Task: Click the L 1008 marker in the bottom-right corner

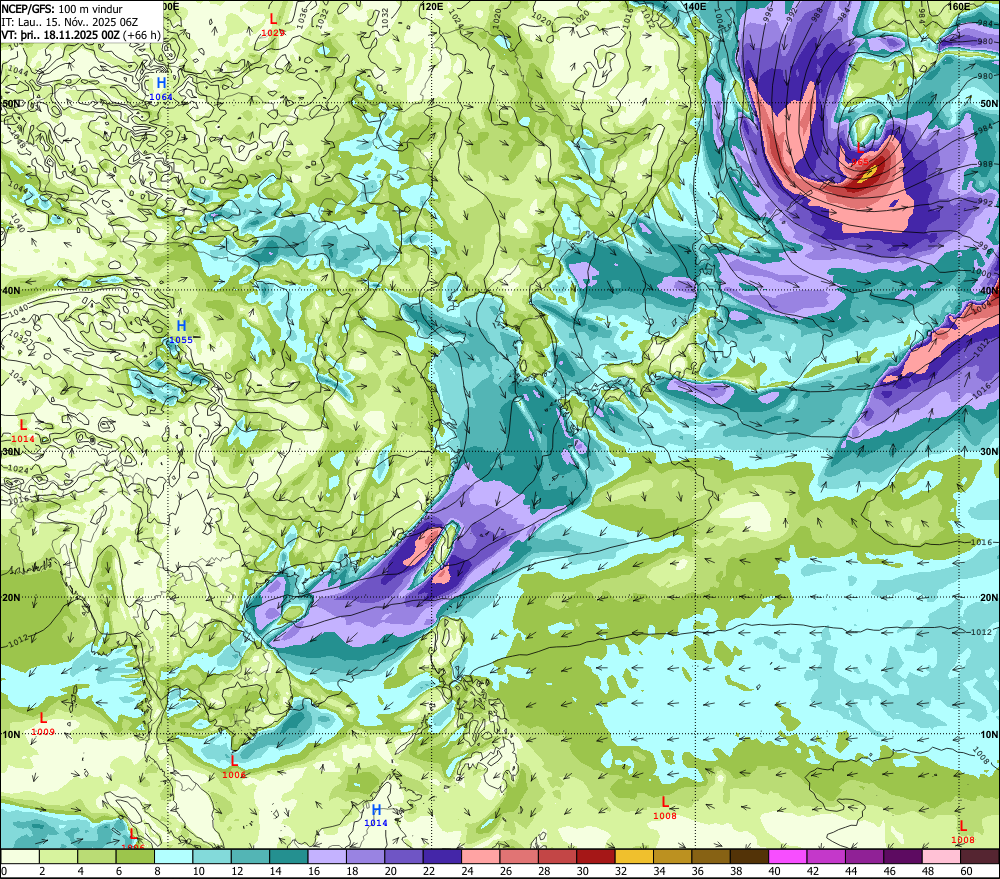Action: (x=962, y=832)
